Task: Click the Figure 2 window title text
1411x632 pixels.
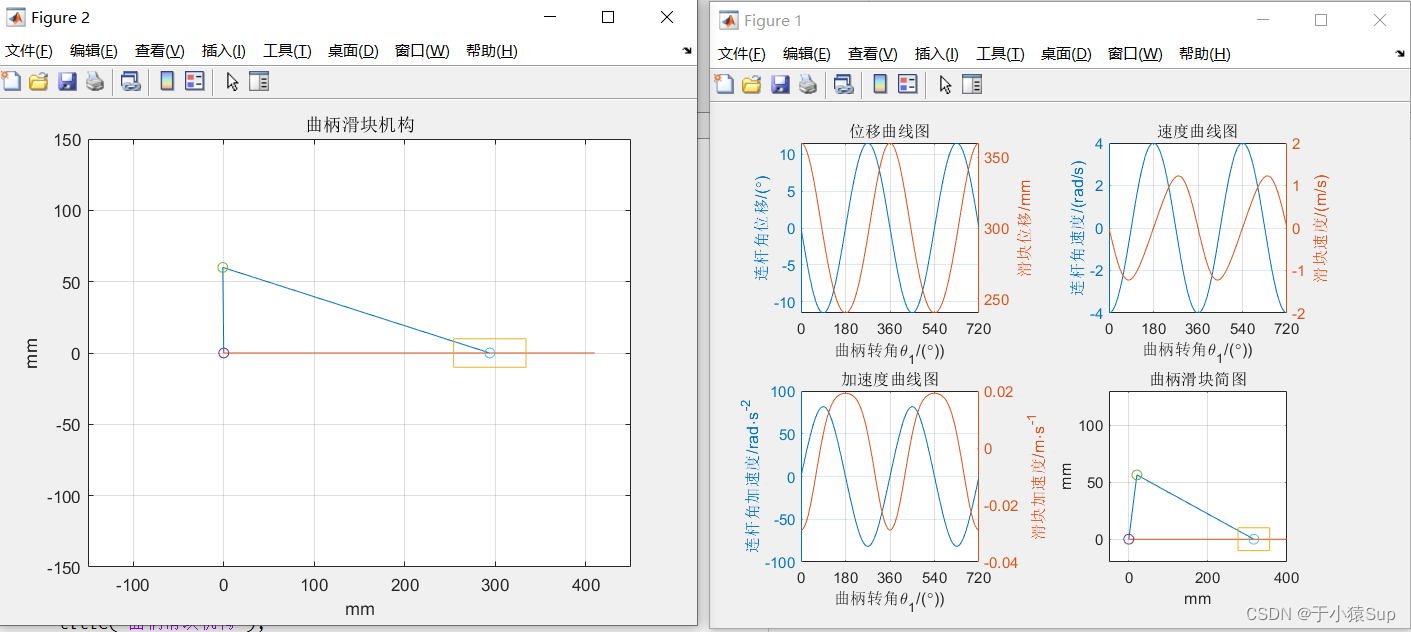Action: click(60, 17)
